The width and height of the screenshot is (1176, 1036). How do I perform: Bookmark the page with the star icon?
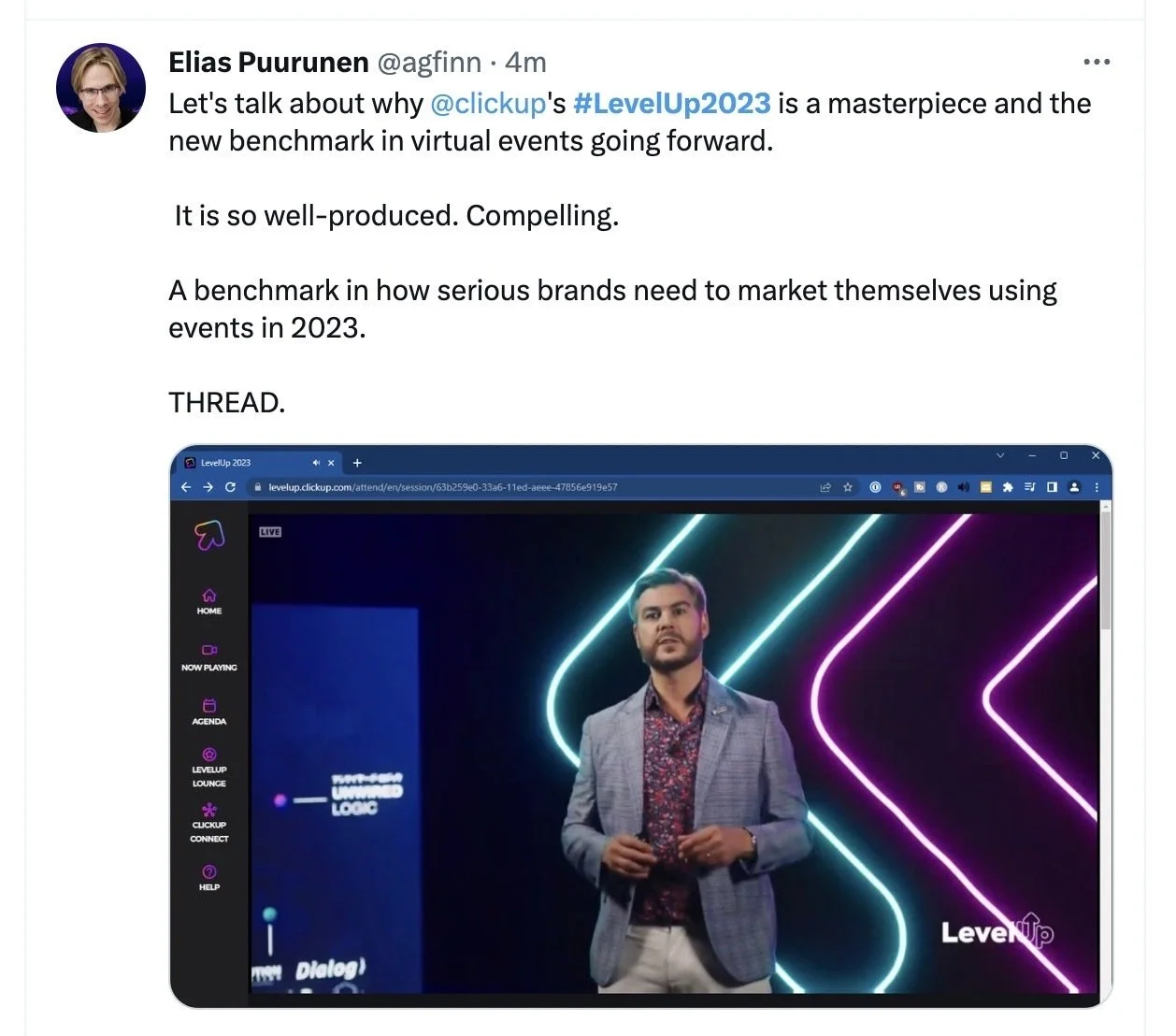click(848, 487)
